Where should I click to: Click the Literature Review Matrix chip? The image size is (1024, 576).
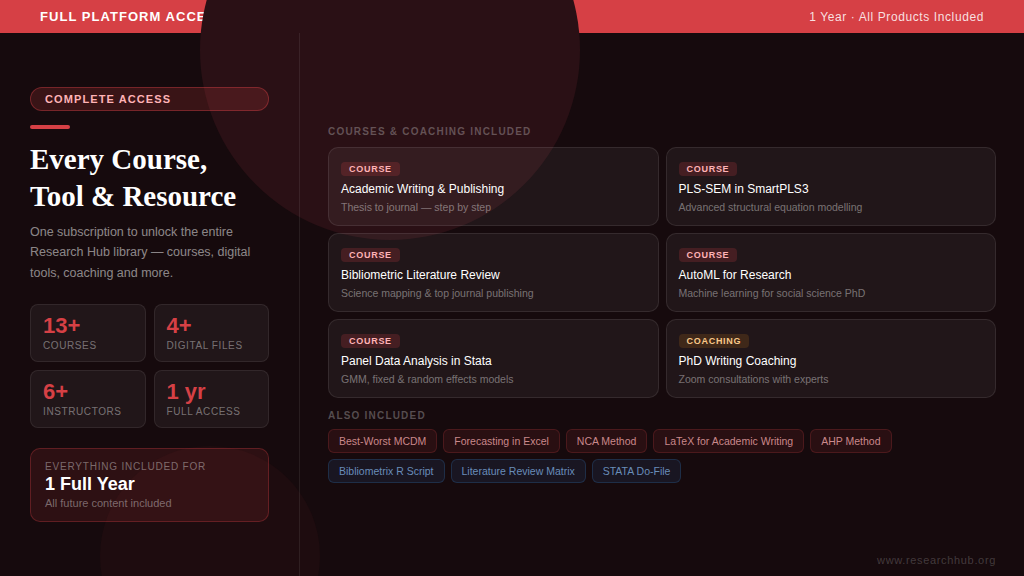518,471
